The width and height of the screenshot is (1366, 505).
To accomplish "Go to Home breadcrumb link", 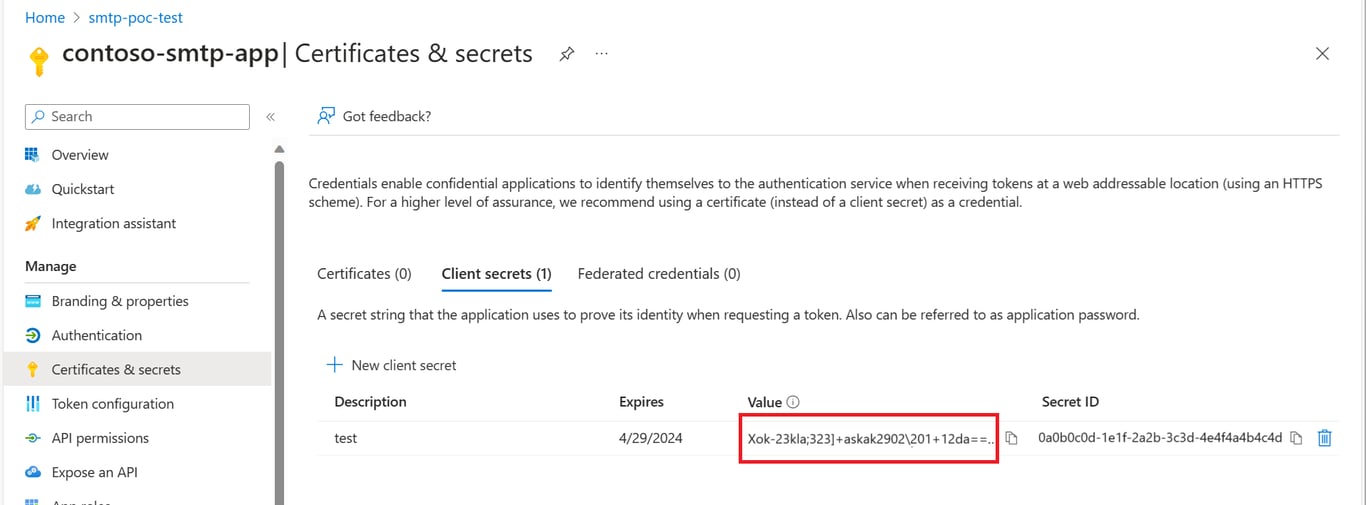I will 45,18.
